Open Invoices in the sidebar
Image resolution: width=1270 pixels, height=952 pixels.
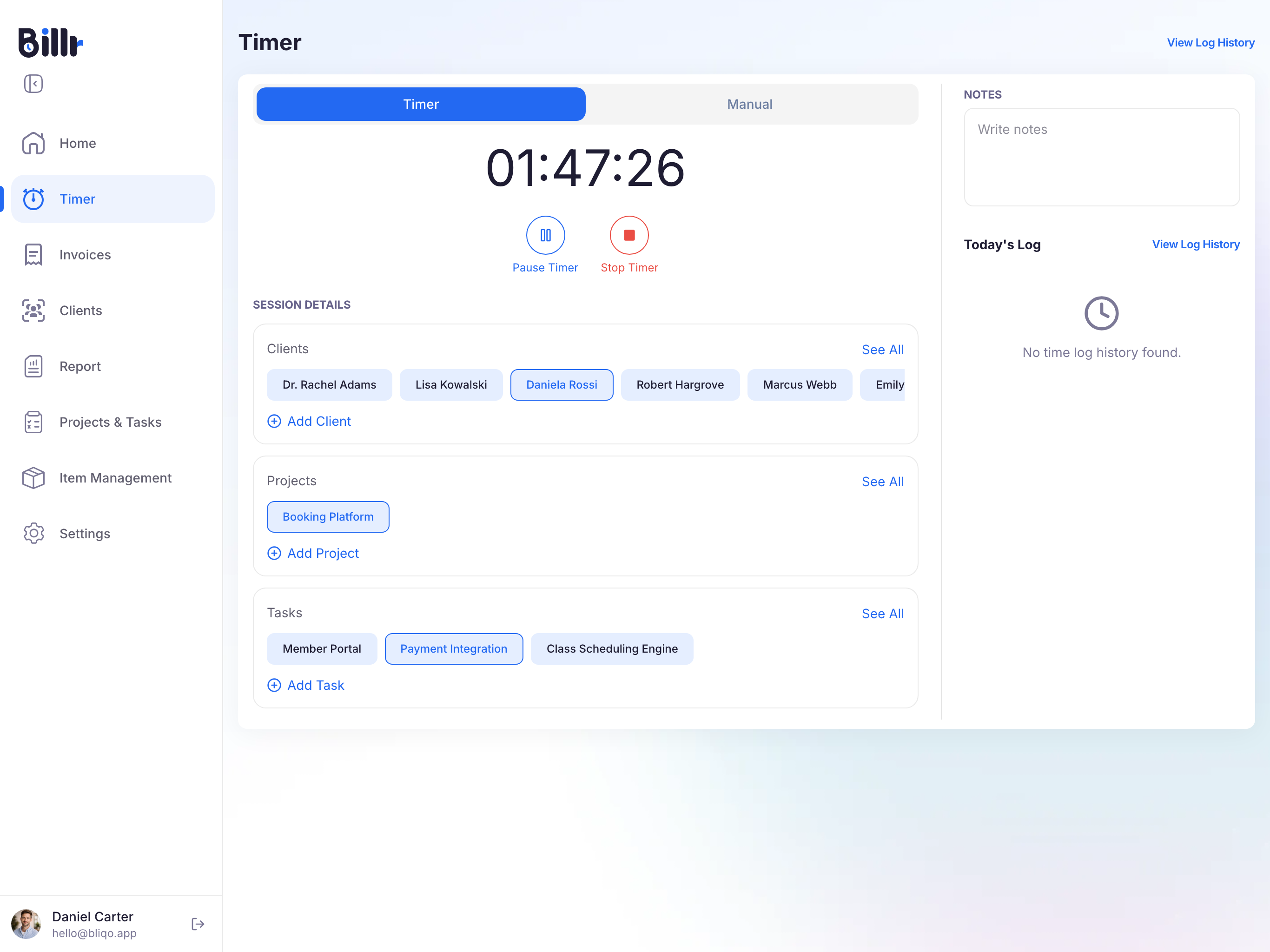[x=113, y=254]
